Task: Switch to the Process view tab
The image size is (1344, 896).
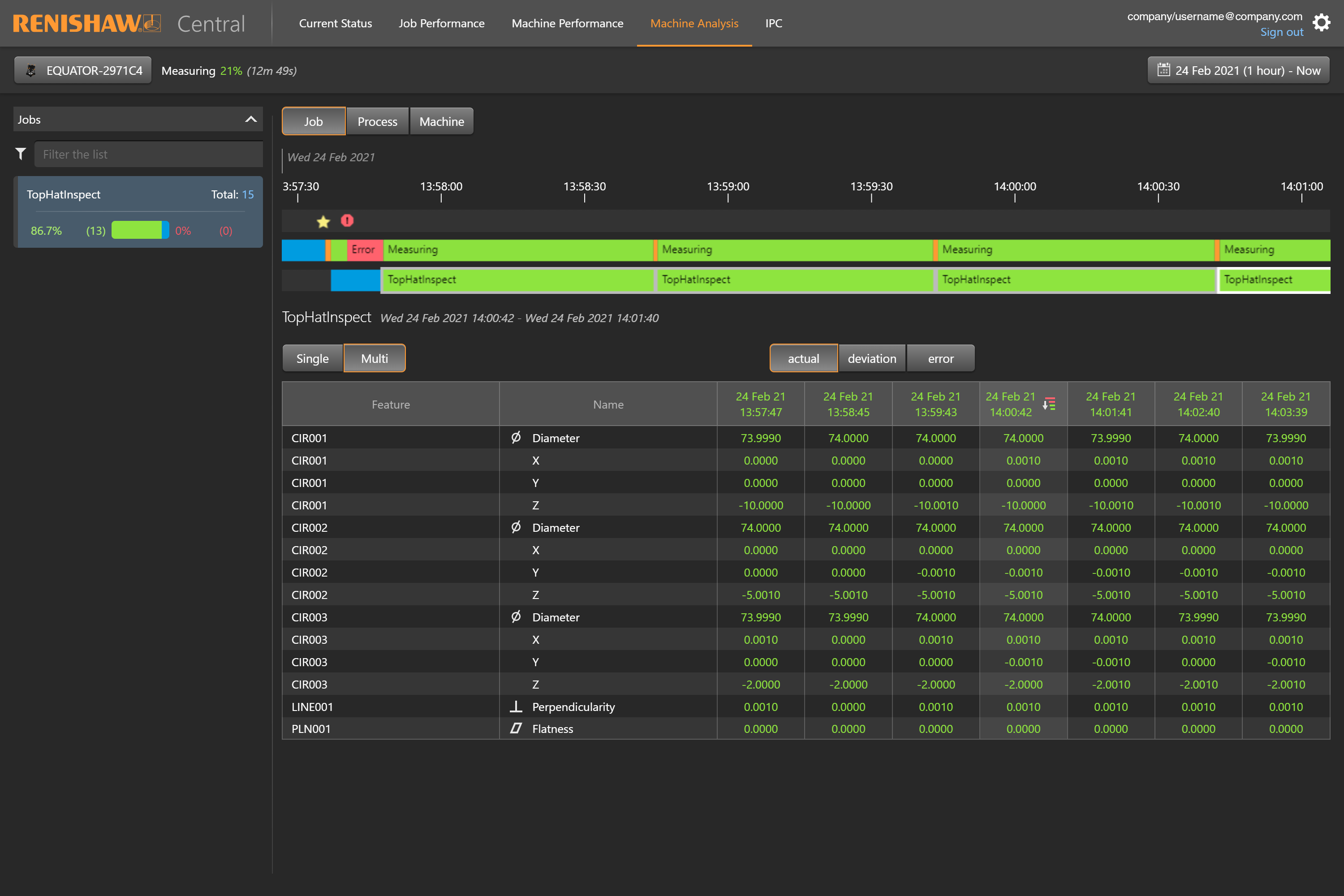Action: point(377,122)
